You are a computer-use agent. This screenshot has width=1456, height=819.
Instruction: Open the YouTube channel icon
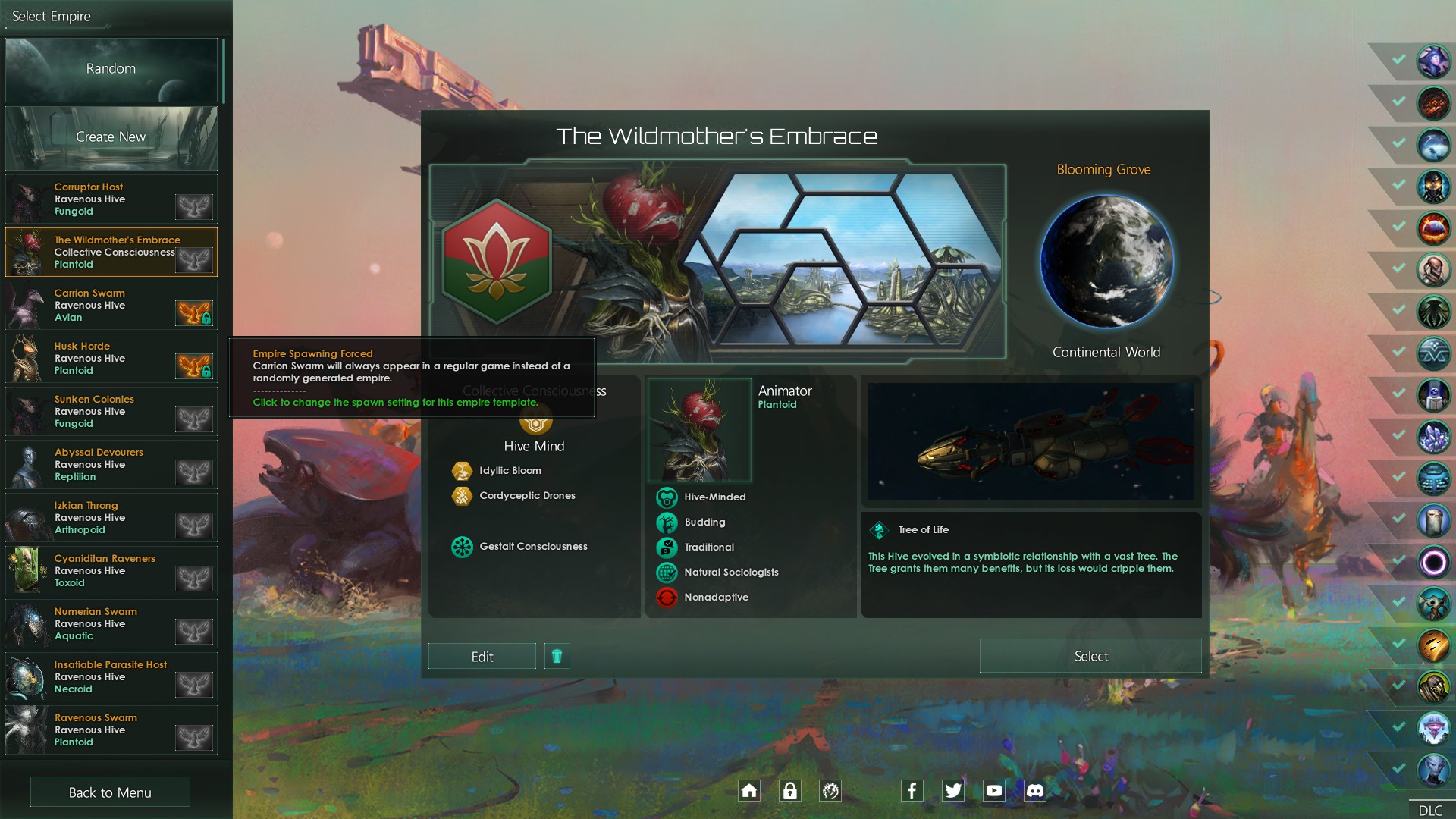coord(993,791)
